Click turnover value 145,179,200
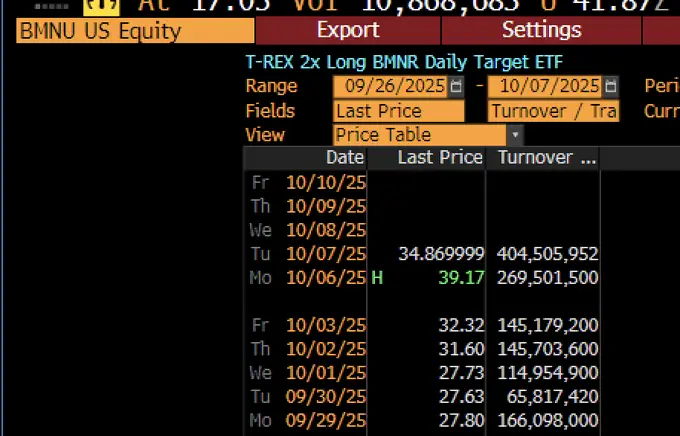Screen dimensions: 680x436 click(x=547, y=325)
